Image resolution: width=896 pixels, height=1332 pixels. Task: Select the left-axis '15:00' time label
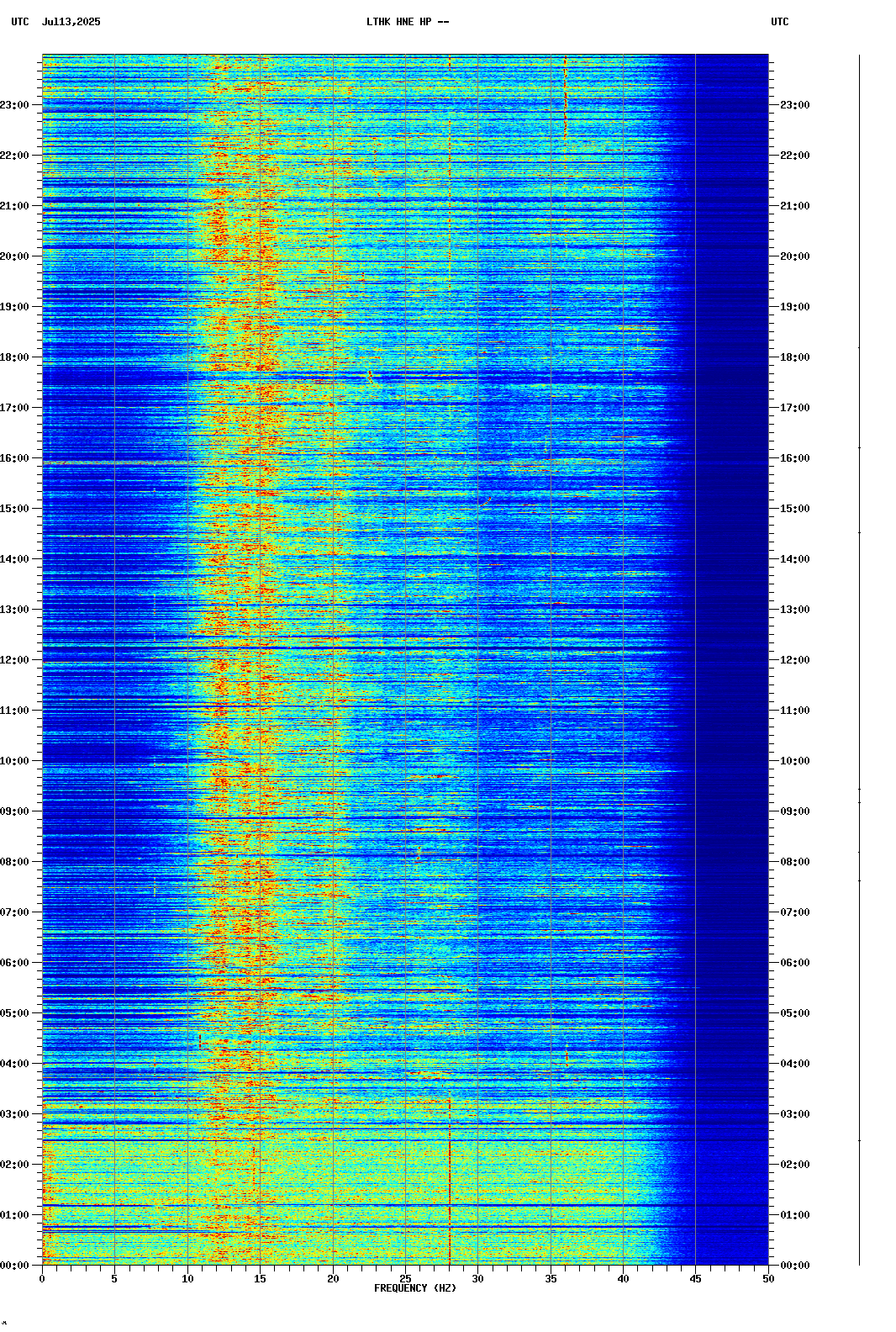[14, 509]
